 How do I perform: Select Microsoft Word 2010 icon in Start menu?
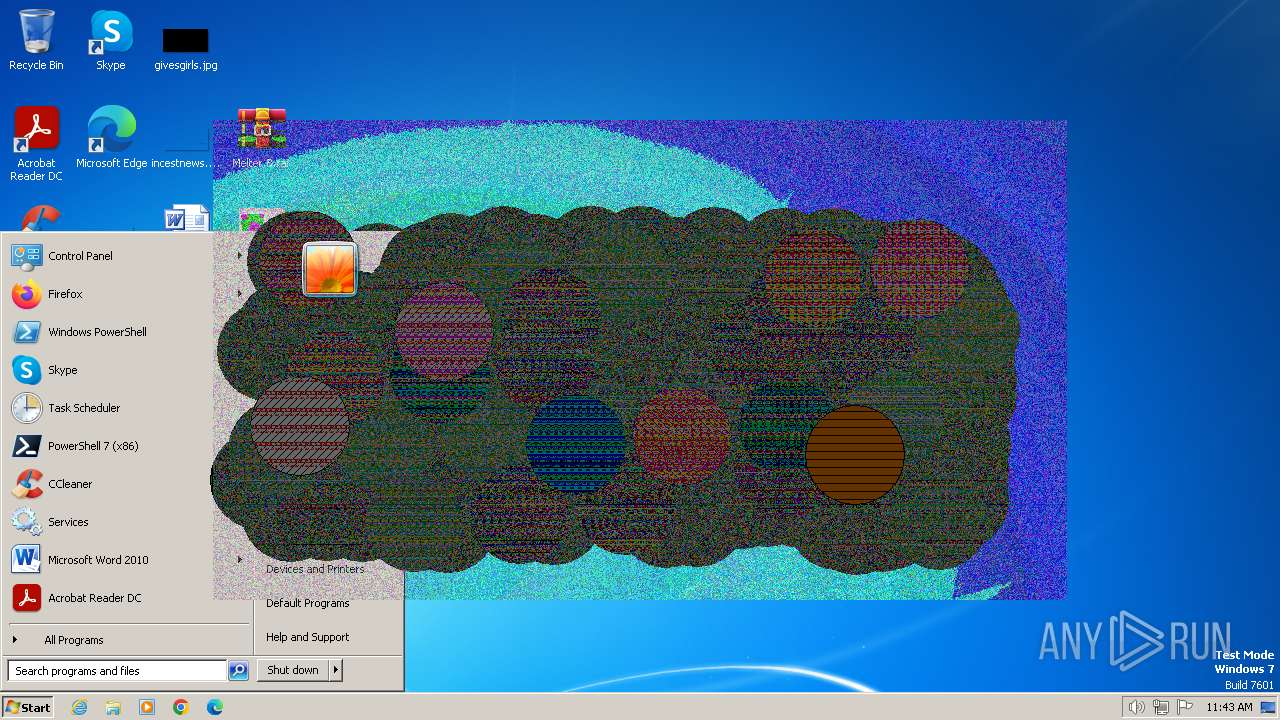click(x=26, y=560)
